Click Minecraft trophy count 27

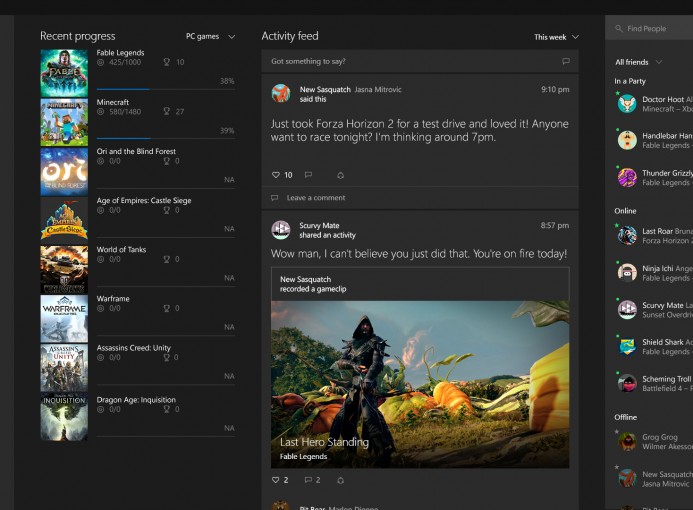(x=174, y=111)
